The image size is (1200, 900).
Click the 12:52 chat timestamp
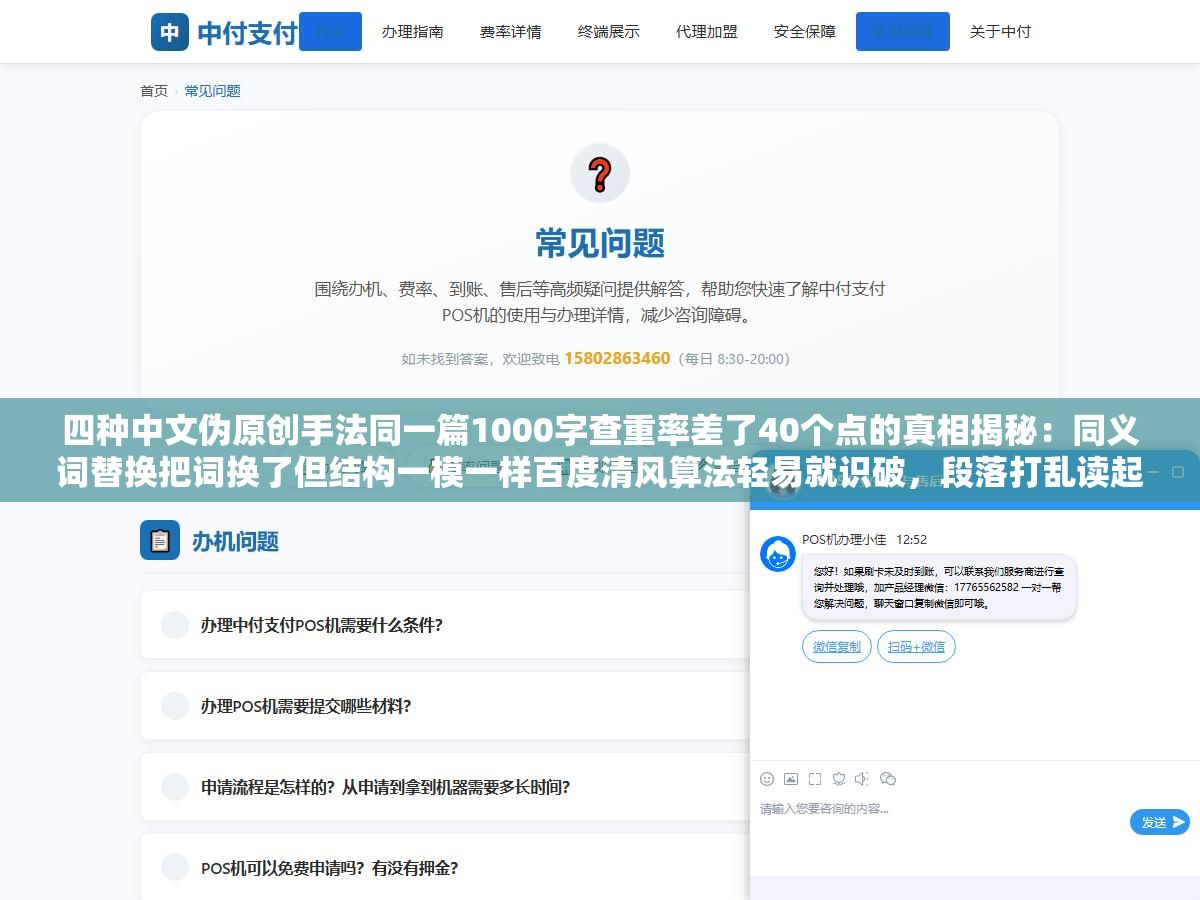point(911,539)
